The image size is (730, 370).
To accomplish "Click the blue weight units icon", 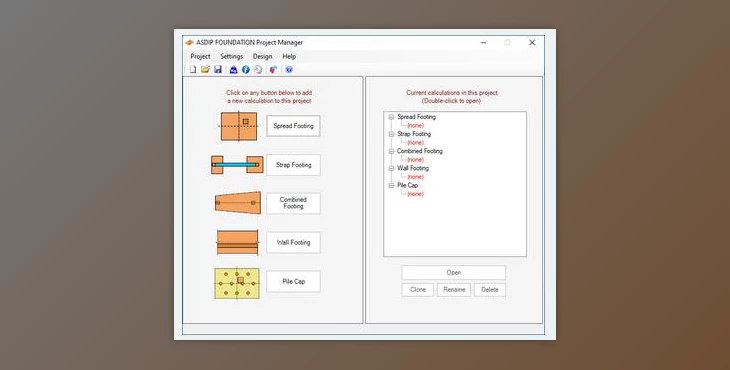I will (234, 69).
